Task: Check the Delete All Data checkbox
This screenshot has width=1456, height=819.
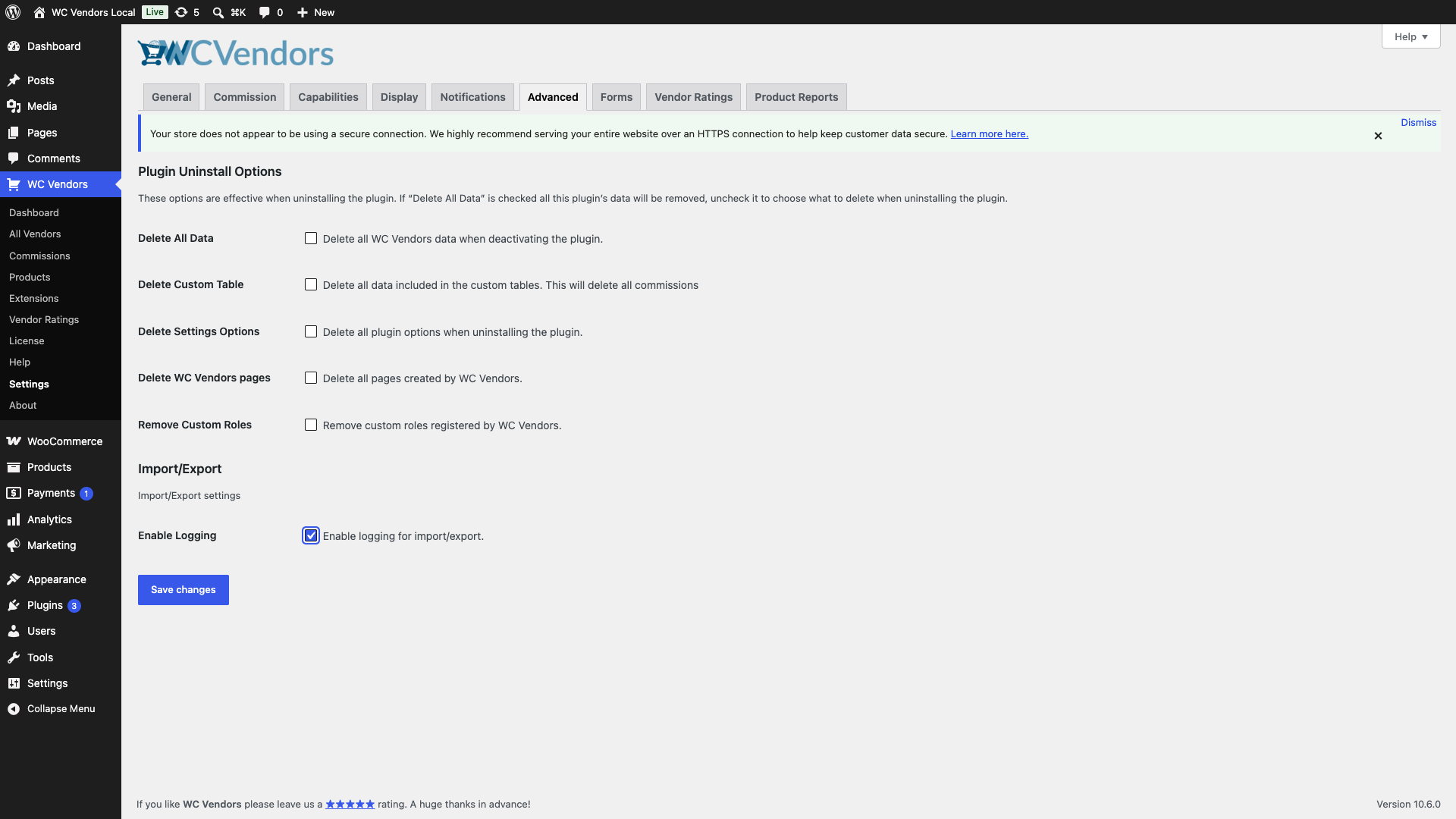Action: (x=311, y=238)
